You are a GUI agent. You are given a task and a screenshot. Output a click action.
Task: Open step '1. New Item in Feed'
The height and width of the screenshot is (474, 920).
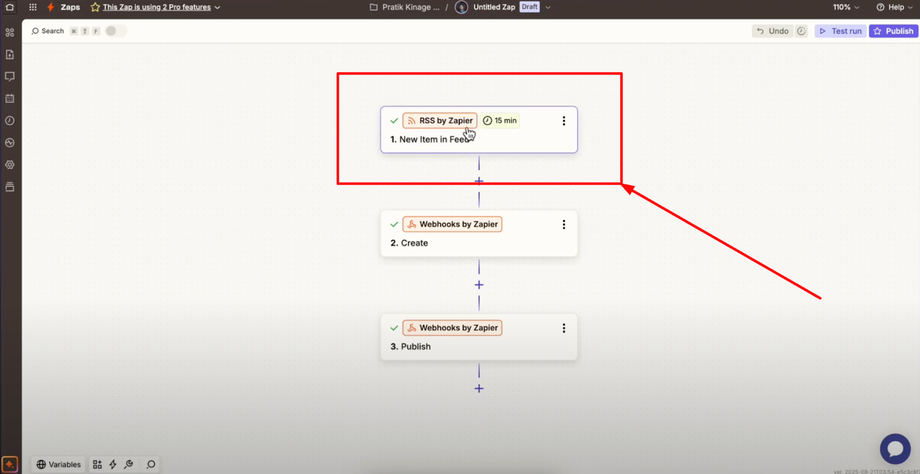click(x=479, y=130)
